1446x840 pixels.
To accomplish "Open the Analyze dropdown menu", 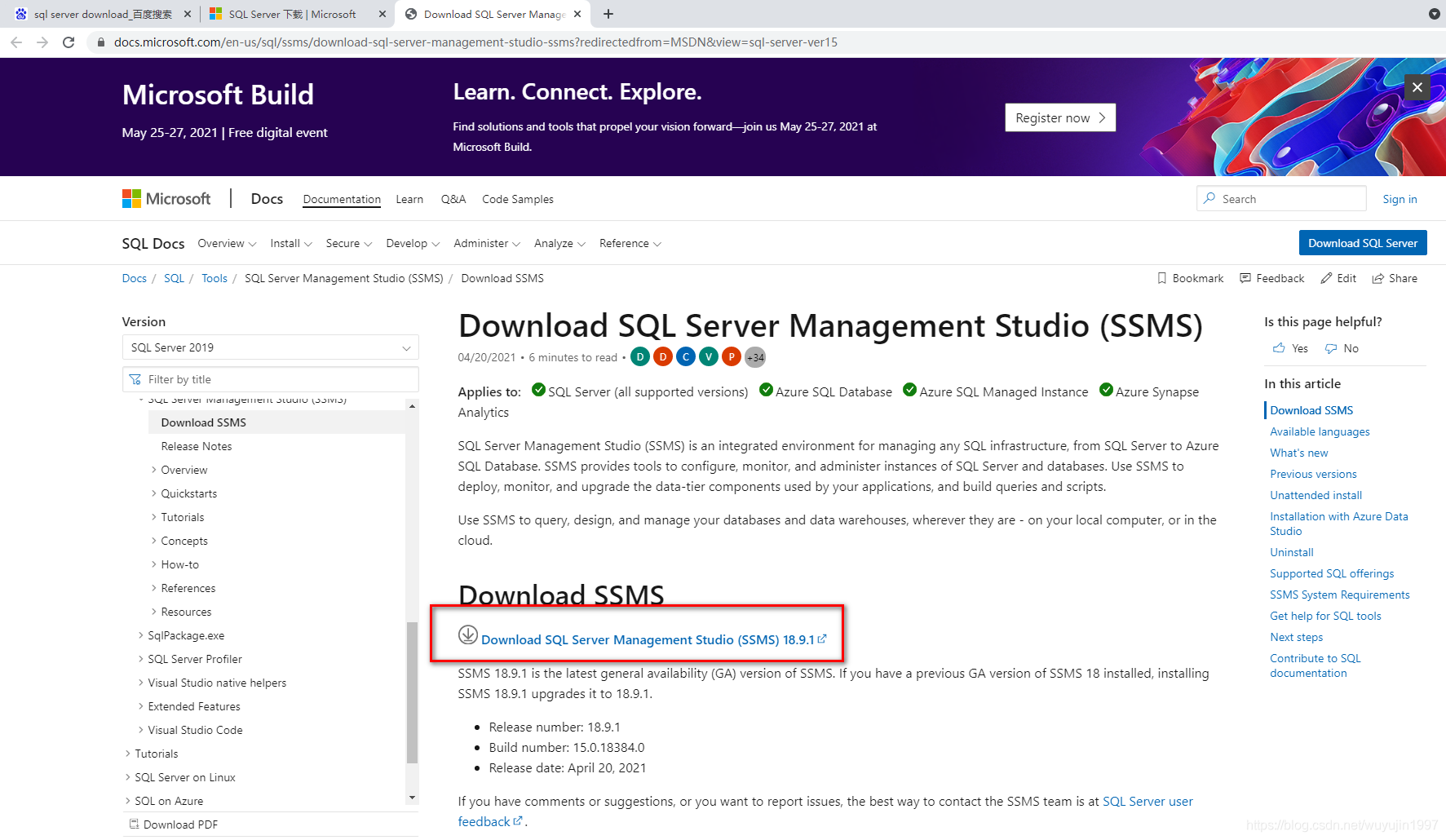I will [559, 243].
